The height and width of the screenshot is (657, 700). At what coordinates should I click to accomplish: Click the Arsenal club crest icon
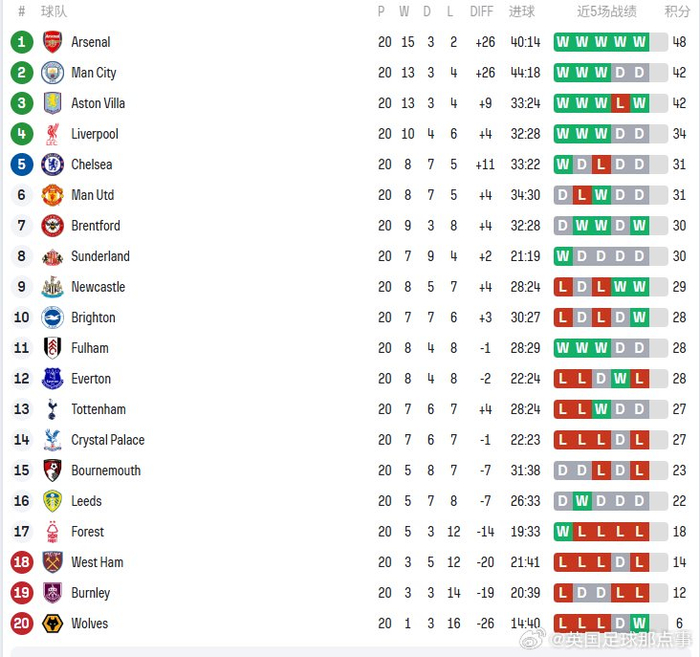[x=52, y=42]
